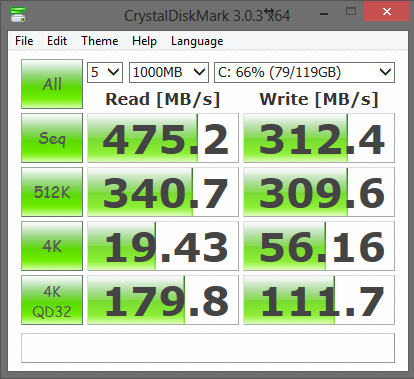Minimize the CrystalDiskMark window
The width and height of the screenshot is (414, 379).
324,13
